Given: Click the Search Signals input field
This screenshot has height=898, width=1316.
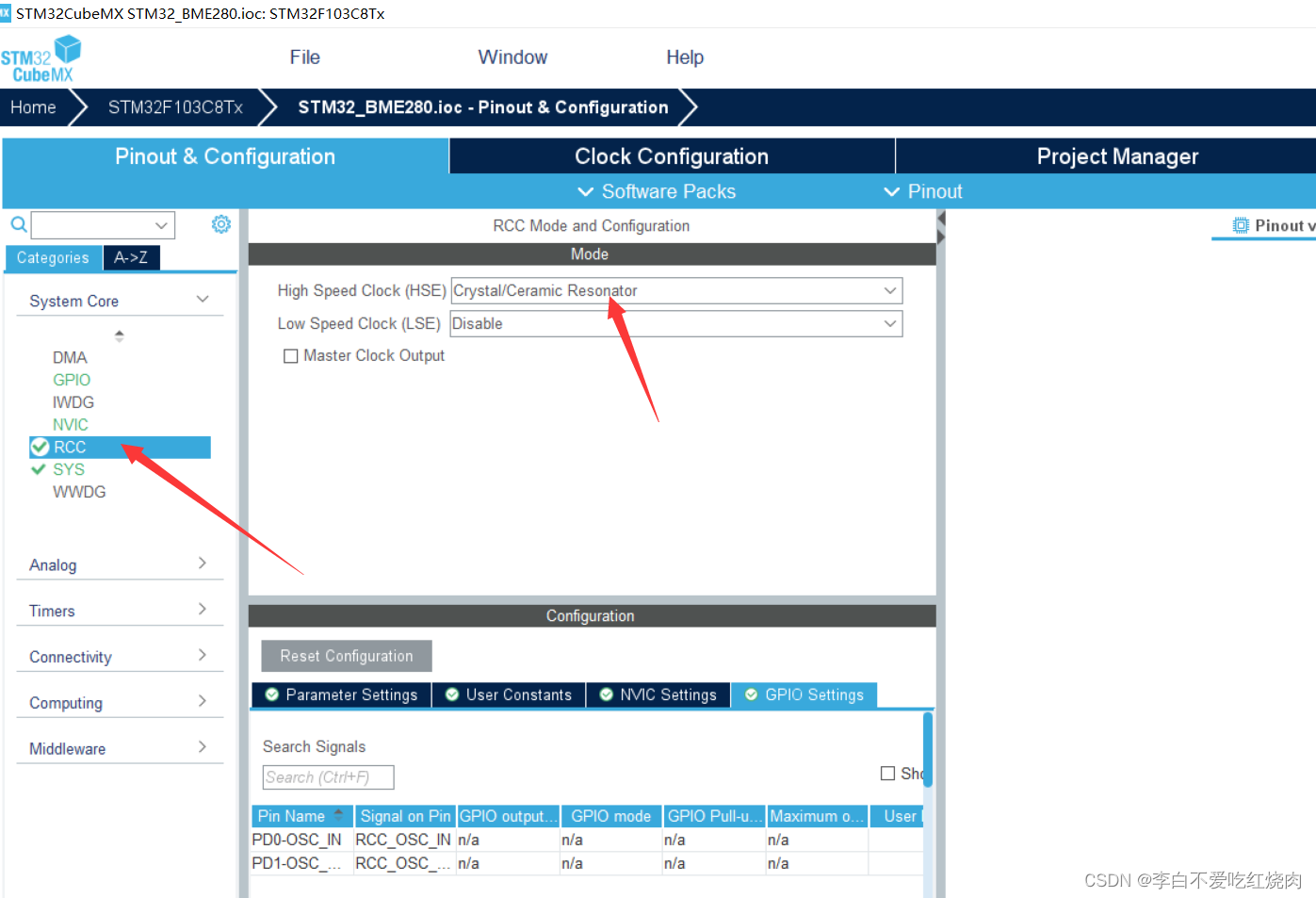Looking at the screenshot, I should [x=328, y=777].
